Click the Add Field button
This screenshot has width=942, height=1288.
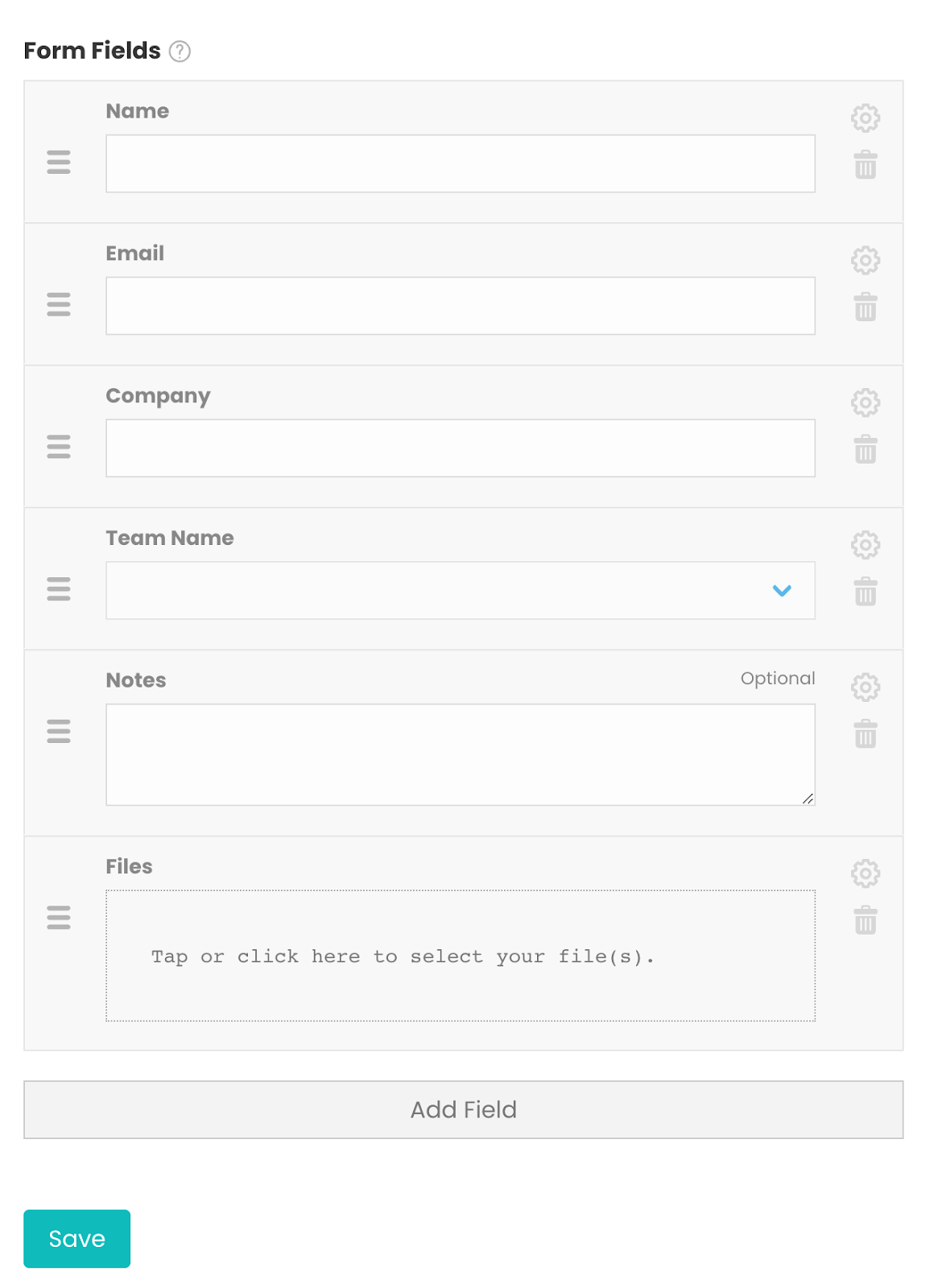coord(463,1109)
